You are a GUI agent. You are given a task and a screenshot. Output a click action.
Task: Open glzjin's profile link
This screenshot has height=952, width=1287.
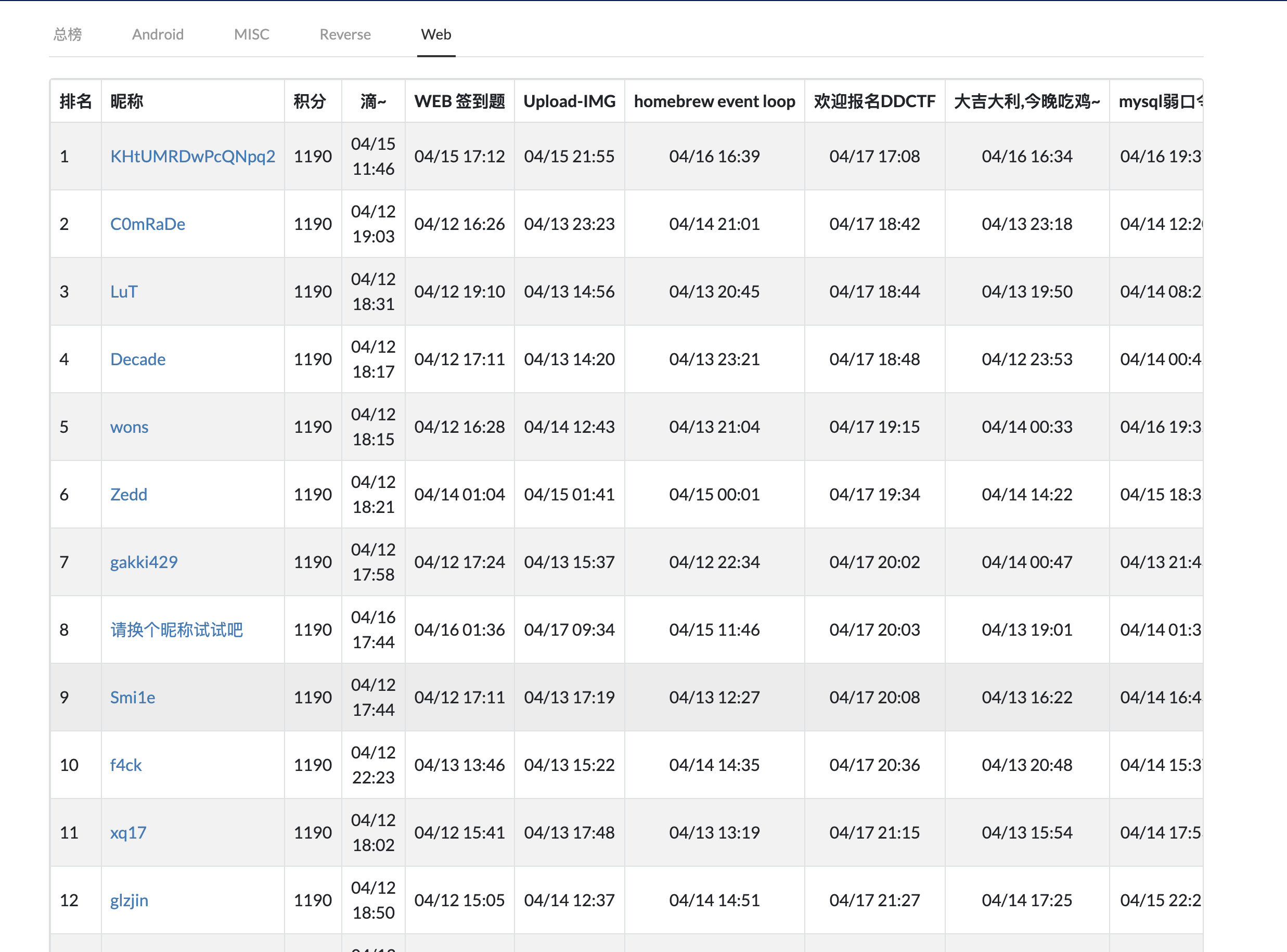click(x=129, y=900)
